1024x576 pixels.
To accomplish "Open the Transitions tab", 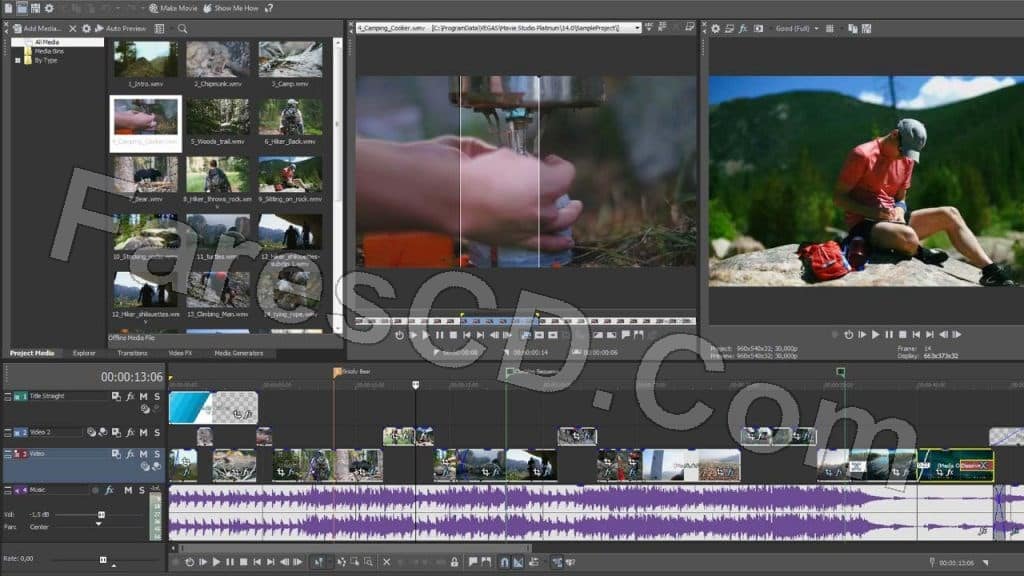I will pyautogui.click(x=133, y=353).
